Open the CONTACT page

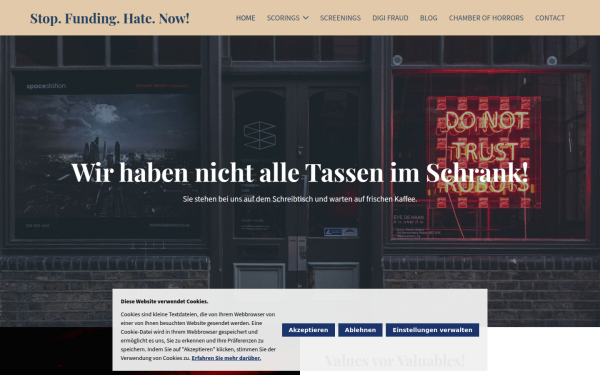tap(550, 18)
